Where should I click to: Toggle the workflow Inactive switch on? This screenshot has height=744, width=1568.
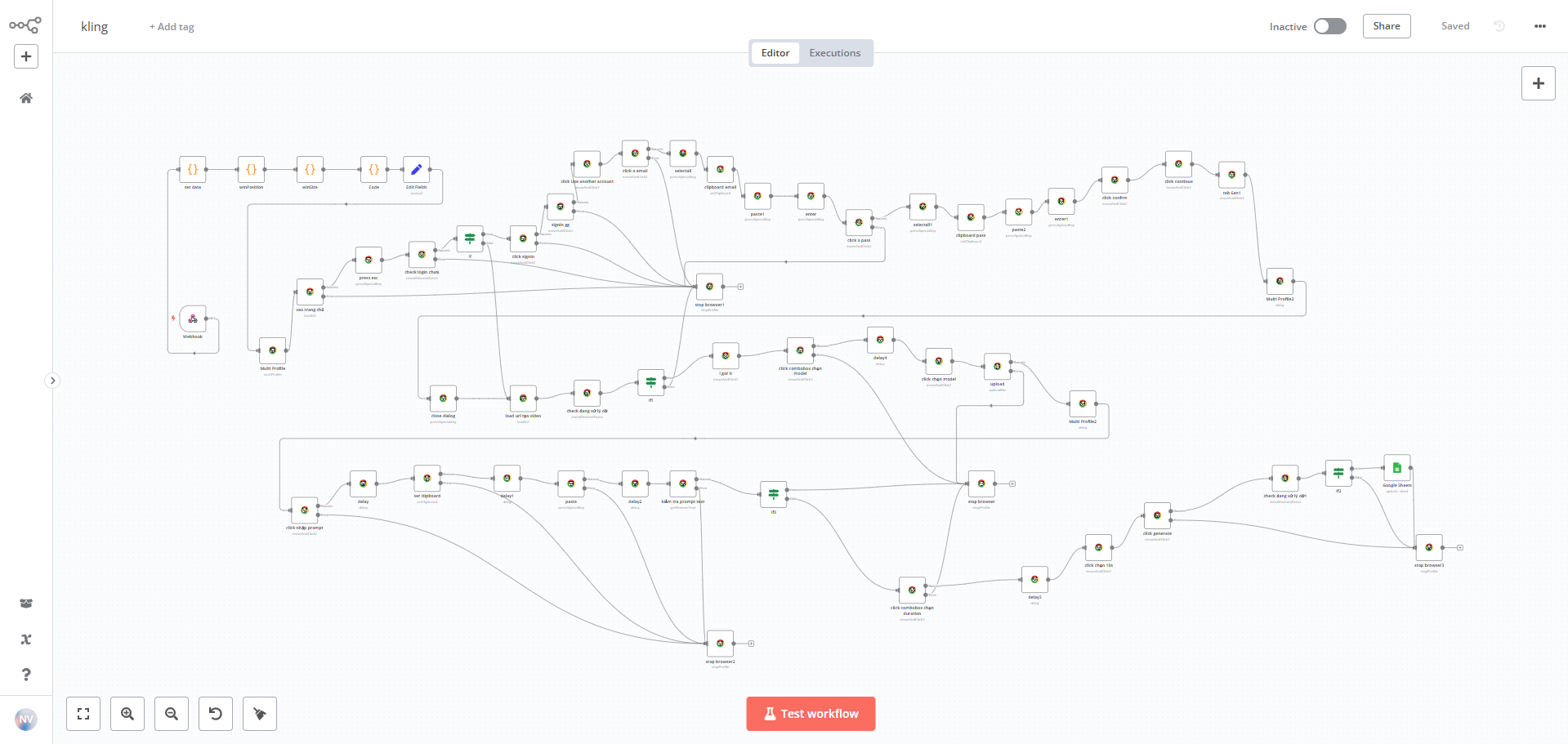(1329, 26)
